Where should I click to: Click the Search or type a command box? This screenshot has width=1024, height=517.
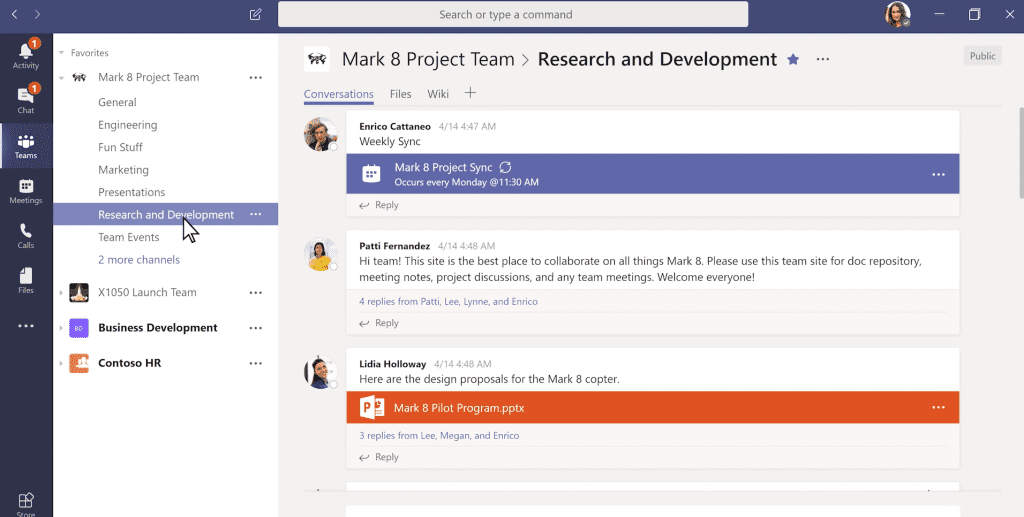coord(513,14)
